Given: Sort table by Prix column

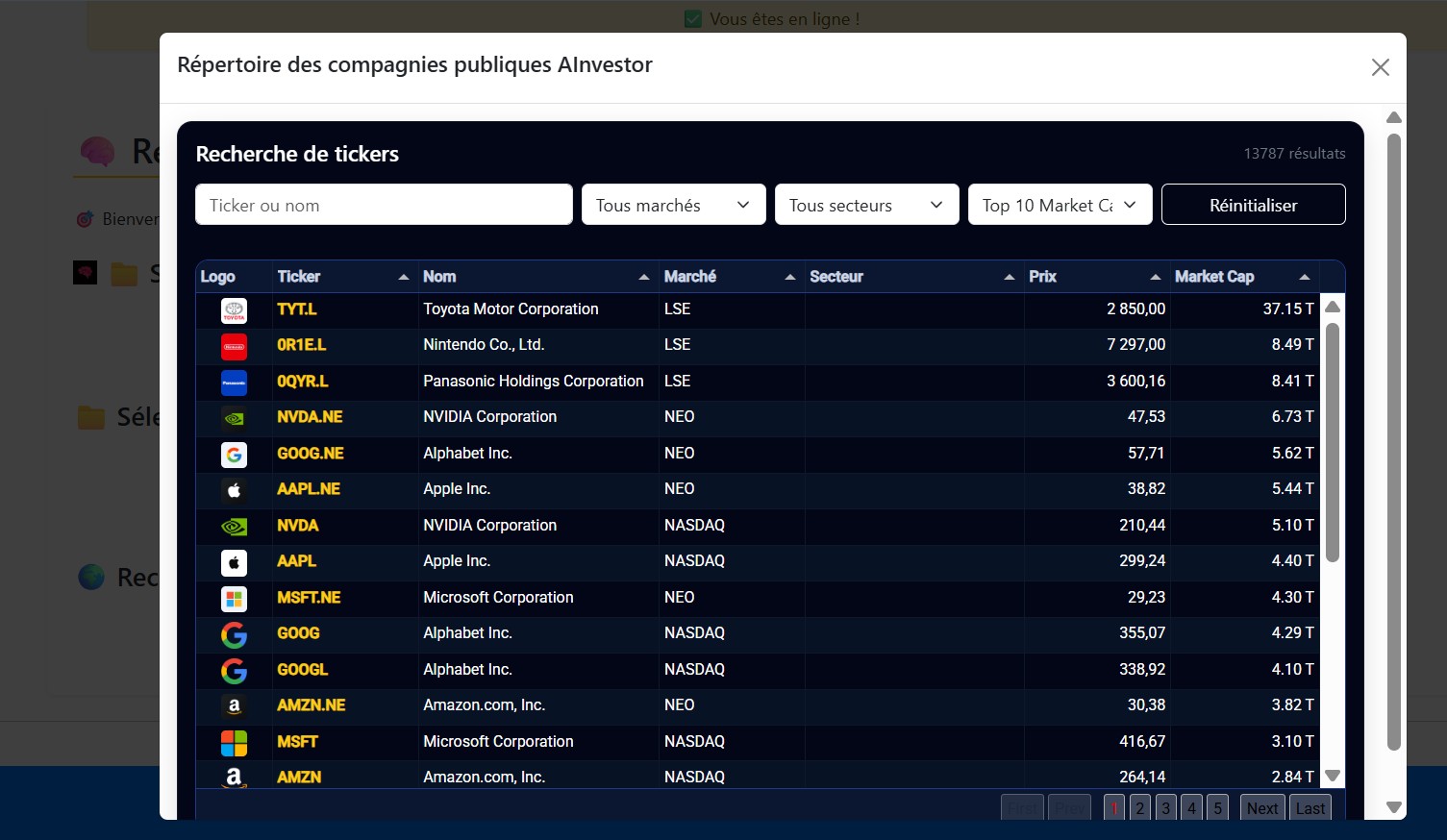Looking at the screenshot, I should (x=1096, y=277).
